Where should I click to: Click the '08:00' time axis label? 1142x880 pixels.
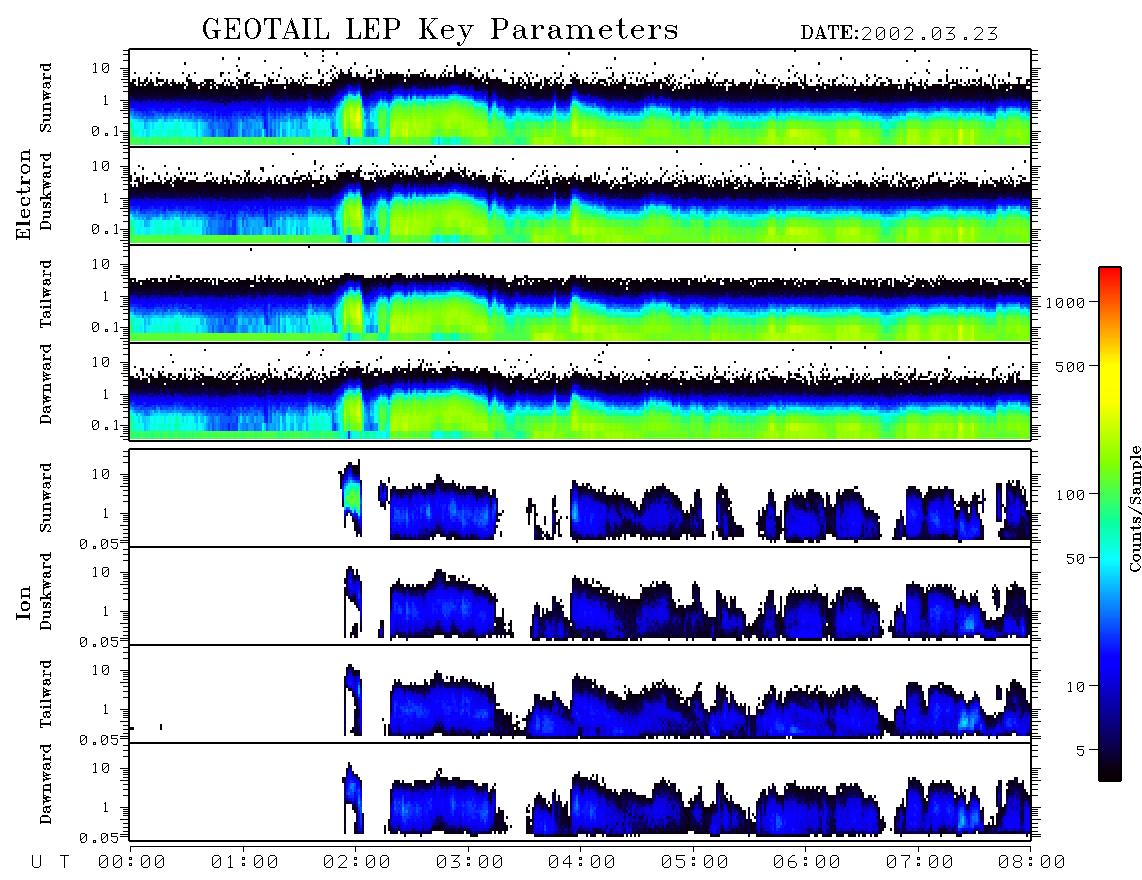click(1032, 862)
